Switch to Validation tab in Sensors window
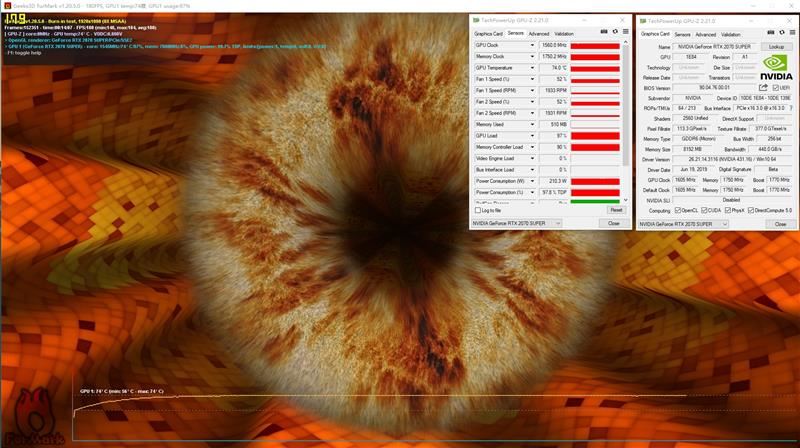The height and width of the screenshot is (448, 800). (564, 34)
